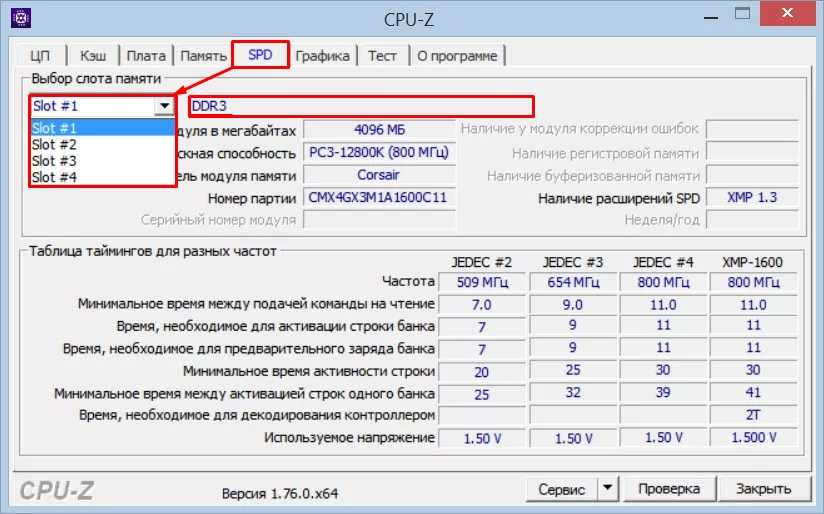Select the SPD tab
The height and width of the screenshot is (514, 824).
[260, 55]
